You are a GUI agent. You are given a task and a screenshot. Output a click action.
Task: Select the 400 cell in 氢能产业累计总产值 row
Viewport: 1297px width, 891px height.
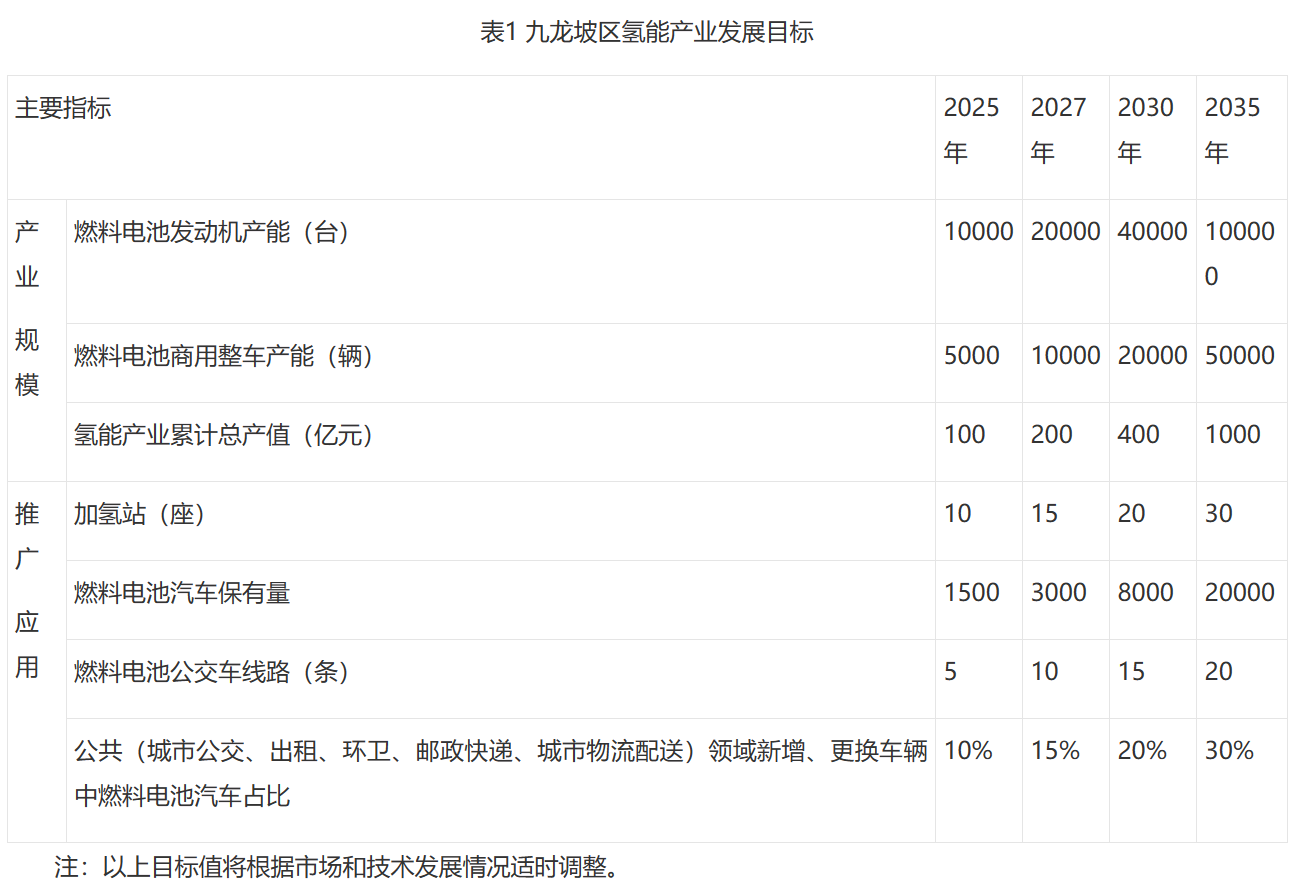click(1152, 442)
